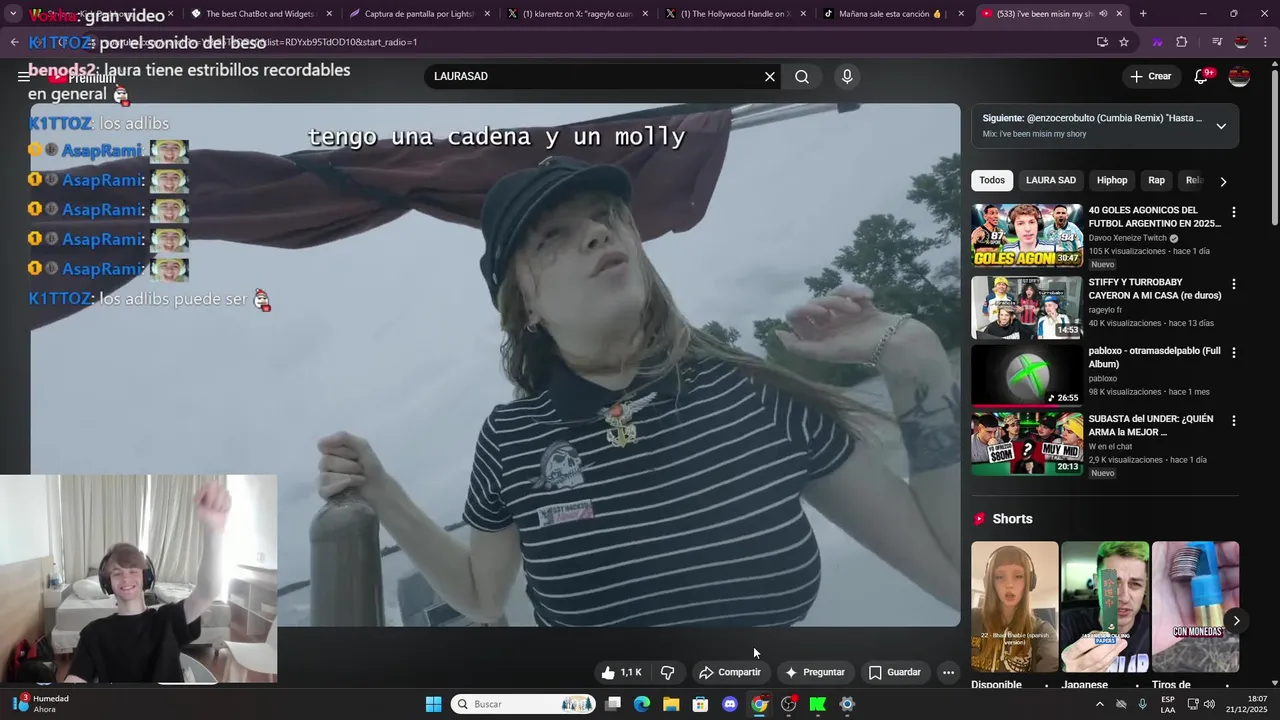Open Task View on taskbar
Viewport: 1280px width, 720px height.
[x=613, y=704]
